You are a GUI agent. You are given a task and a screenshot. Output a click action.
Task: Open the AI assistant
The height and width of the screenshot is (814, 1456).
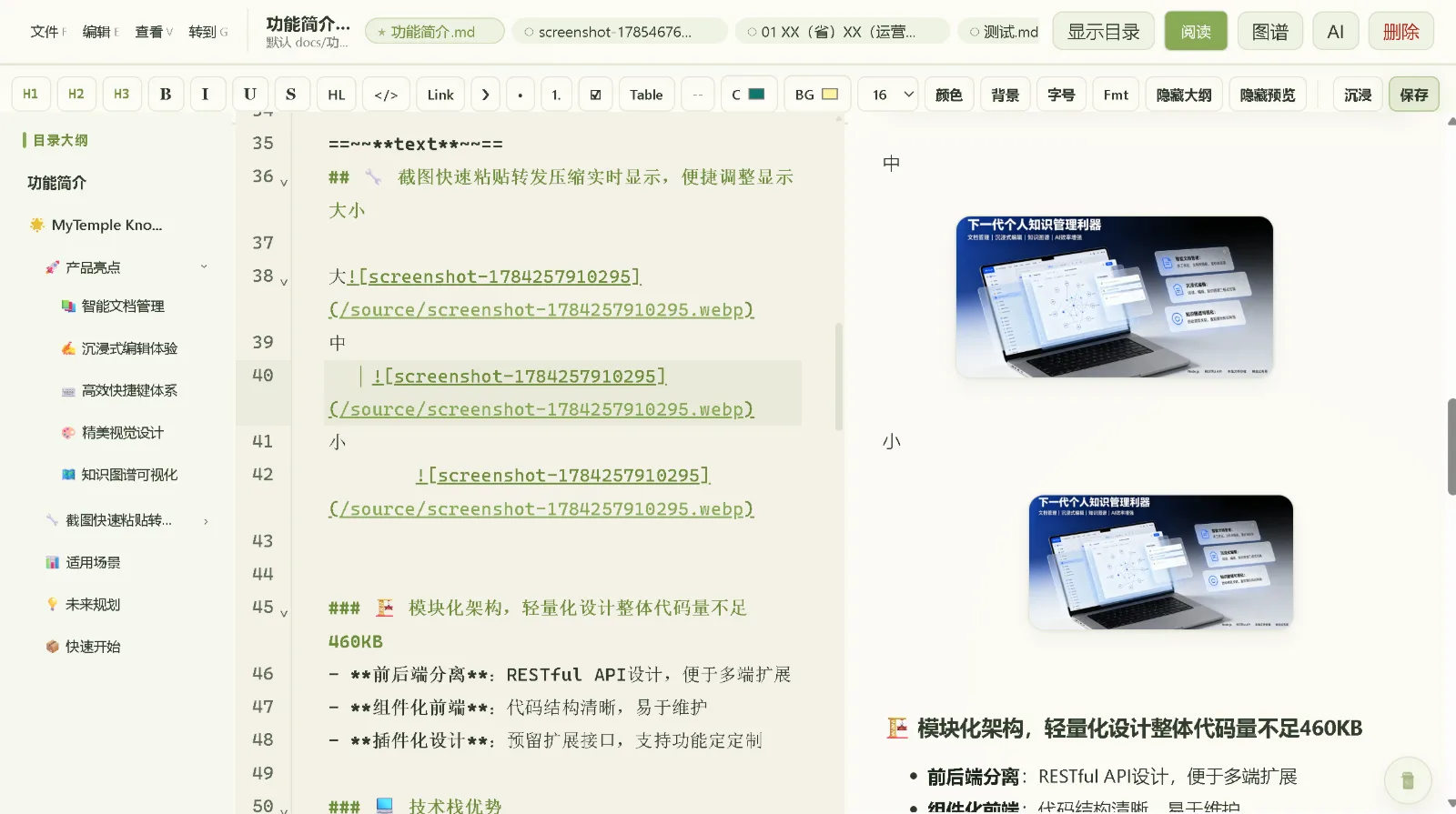[x=1336, y=32]
